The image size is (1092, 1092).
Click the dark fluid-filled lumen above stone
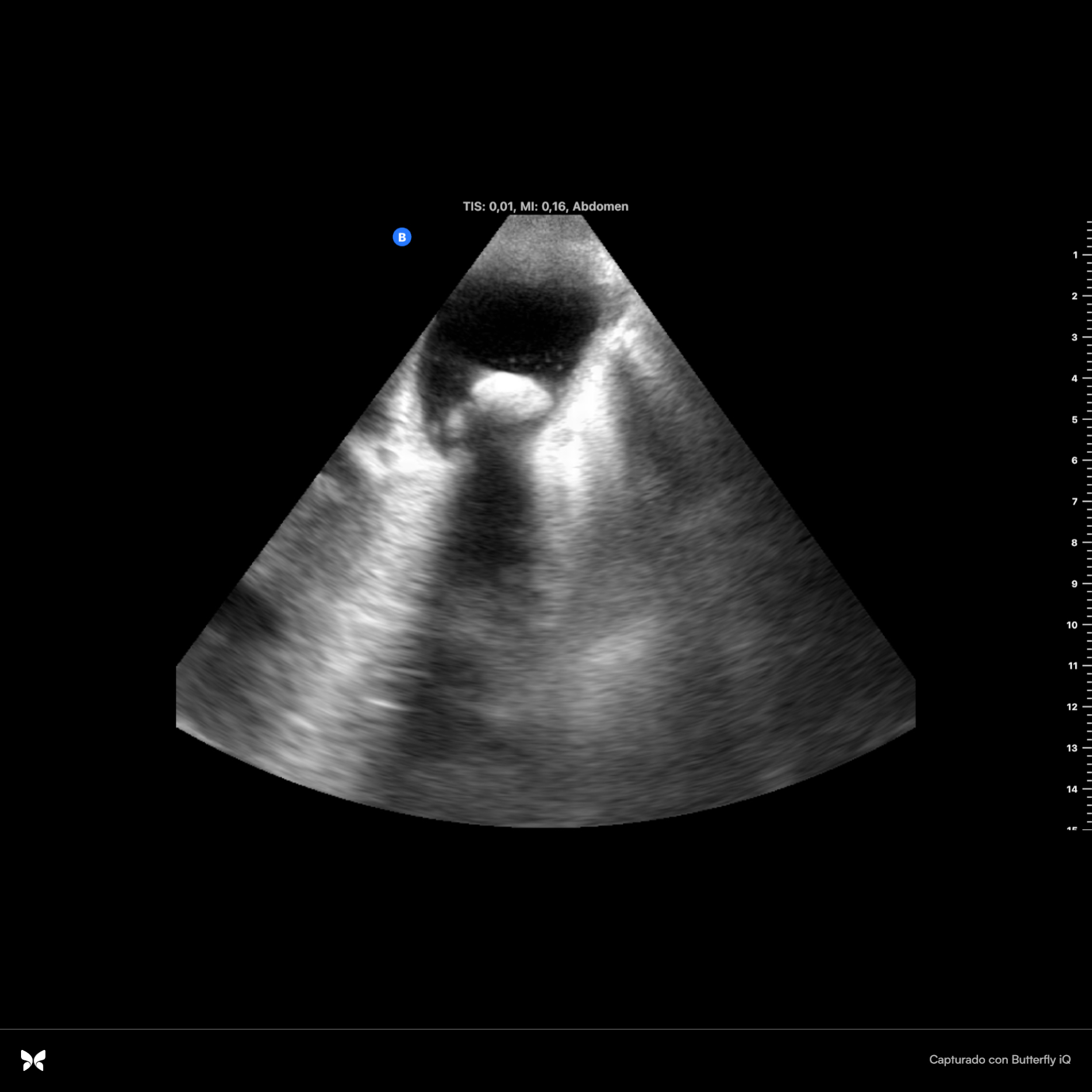tap(517, 321)
